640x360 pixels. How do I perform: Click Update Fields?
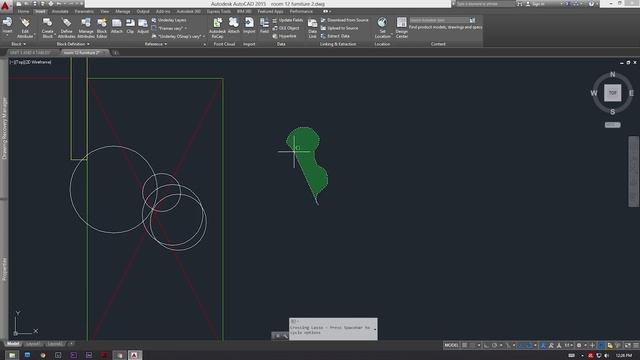coord(288,20)
